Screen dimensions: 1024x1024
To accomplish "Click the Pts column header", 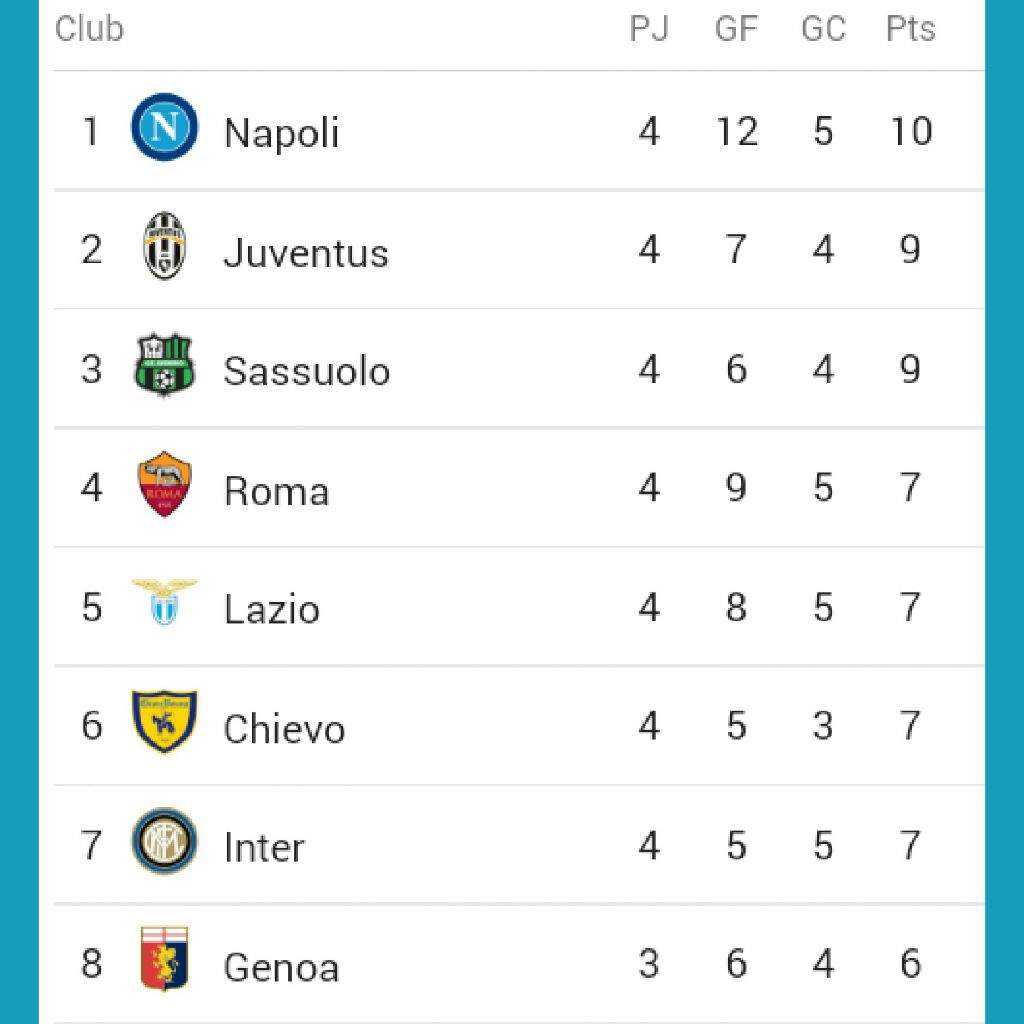I will tap(910, 29).
